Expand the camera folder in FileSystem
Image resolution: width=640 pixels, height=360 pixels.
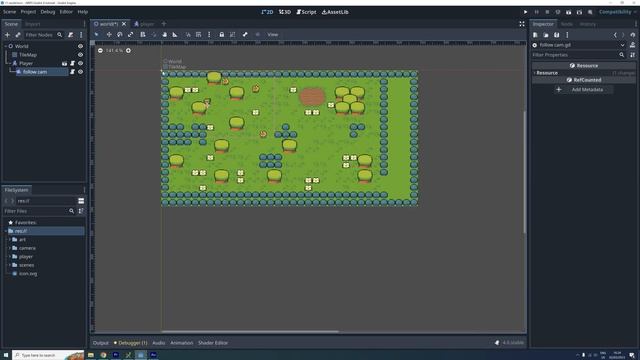pos(9,248)
